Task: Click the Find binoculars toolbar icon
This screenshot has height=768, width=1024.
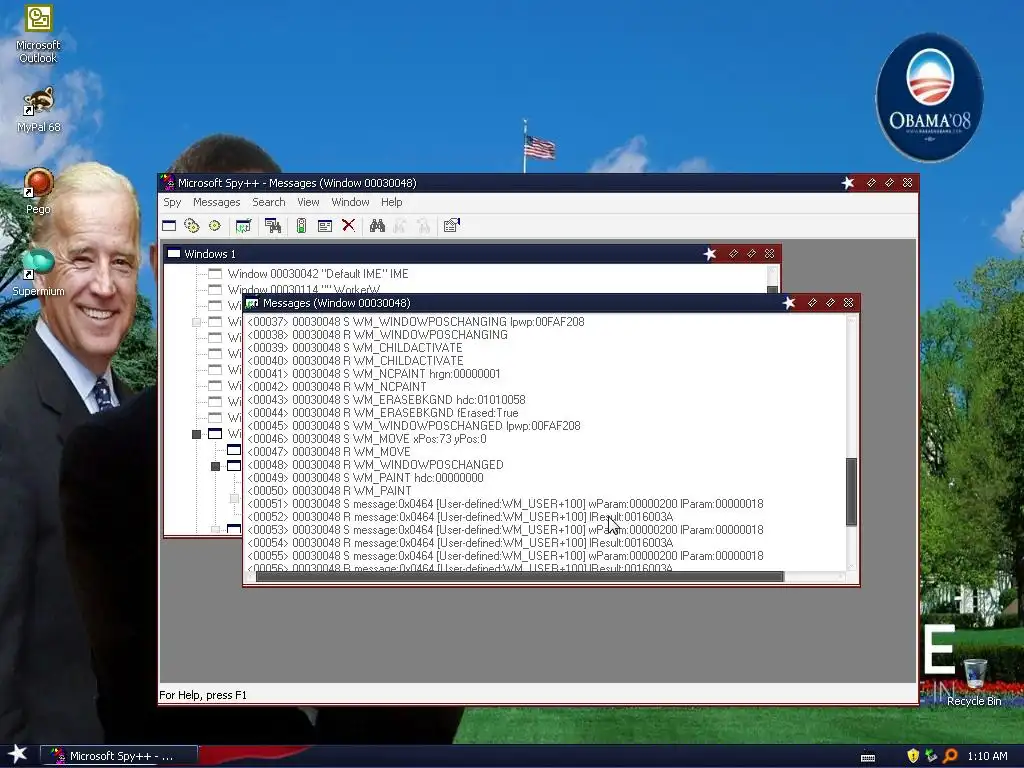Action: click(377, 226)
